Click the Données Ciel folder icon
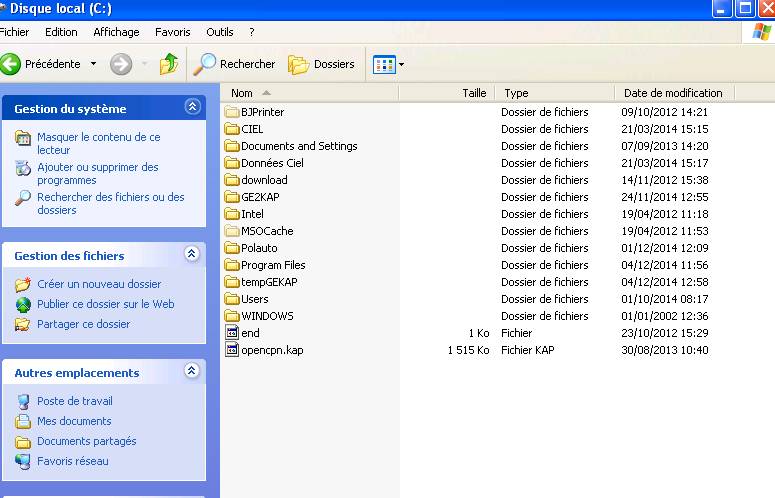This screenshot has height=498, width=775. click(x=232, y=163)
